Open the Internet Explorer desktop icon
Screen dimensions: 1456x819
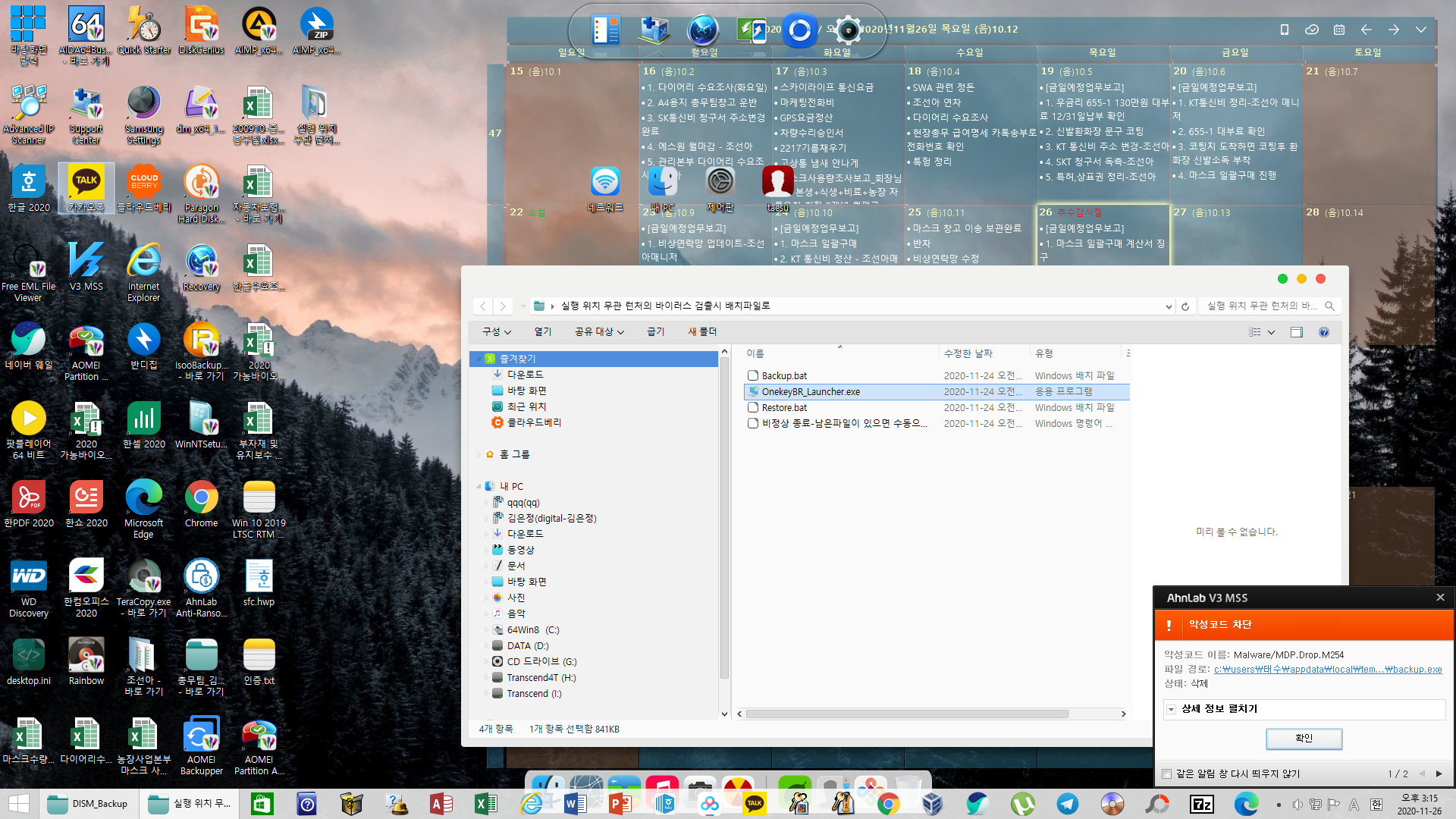[x=143, y=272]
